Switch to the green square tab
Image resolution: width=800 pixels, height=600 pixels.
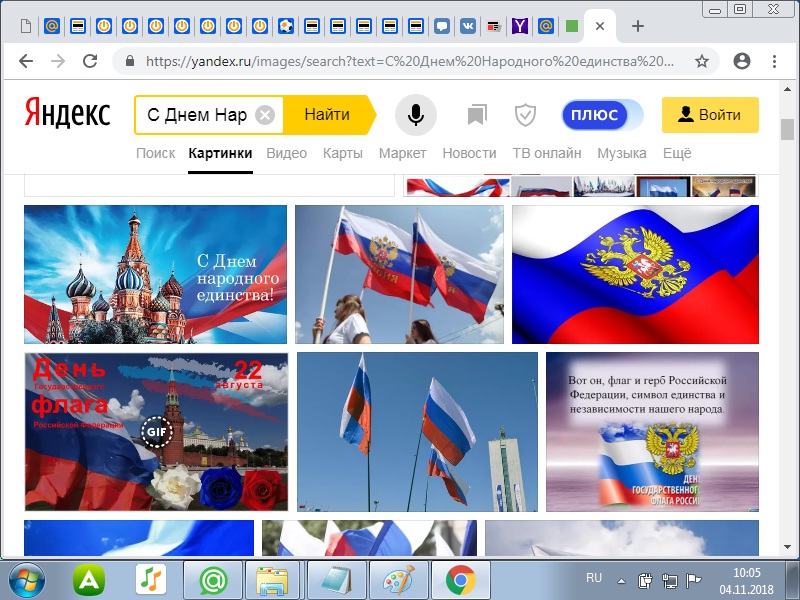[x=572, y=26]
